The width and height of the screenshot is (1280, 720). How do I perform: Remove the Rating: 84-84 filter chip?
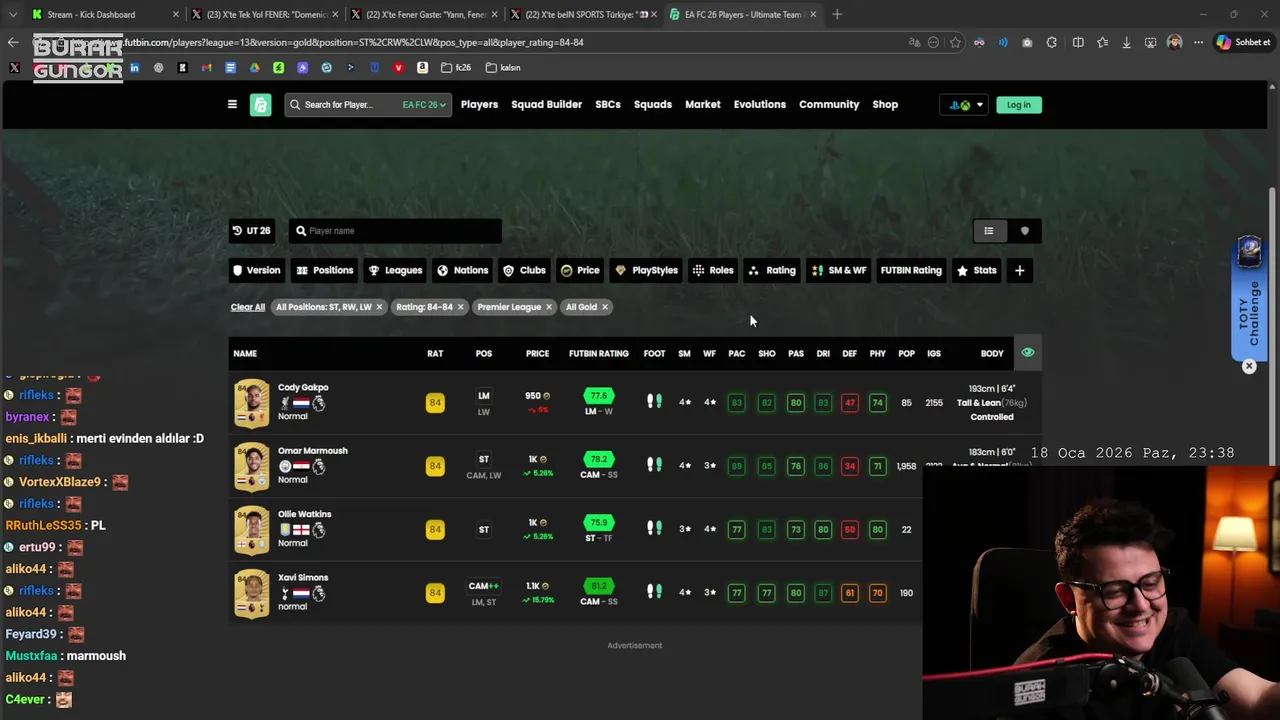[460, 307]
